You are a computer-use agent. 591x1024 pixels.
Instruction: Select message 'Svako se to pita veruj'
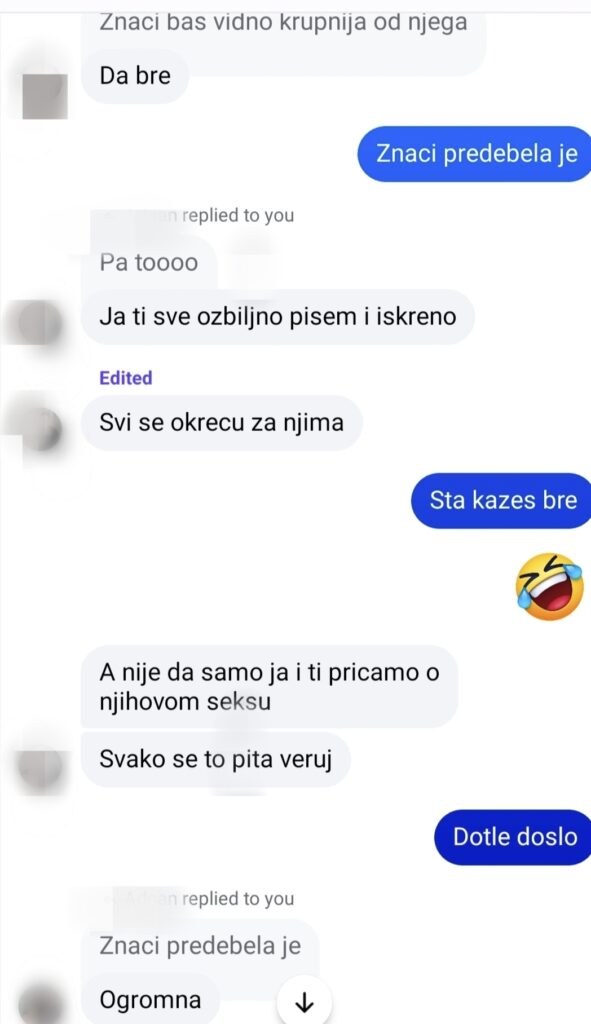tap(216, 760)
